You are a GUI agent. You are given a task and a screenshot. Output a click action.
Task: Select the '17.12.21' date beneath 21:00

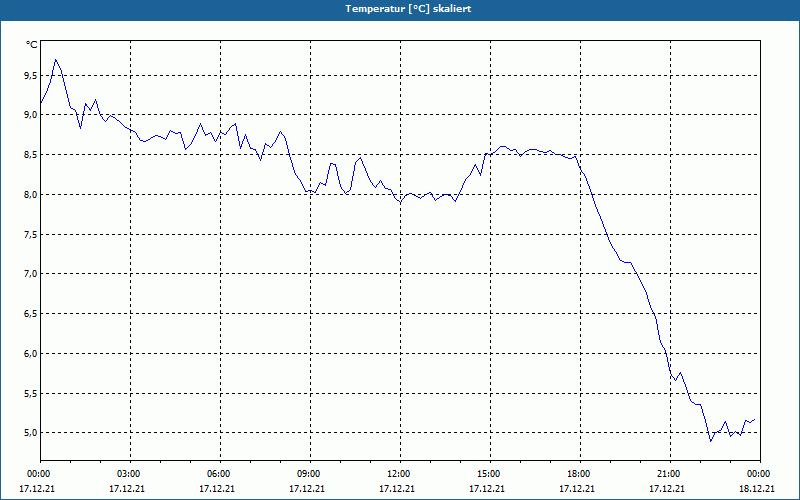(x=667, y=489)
